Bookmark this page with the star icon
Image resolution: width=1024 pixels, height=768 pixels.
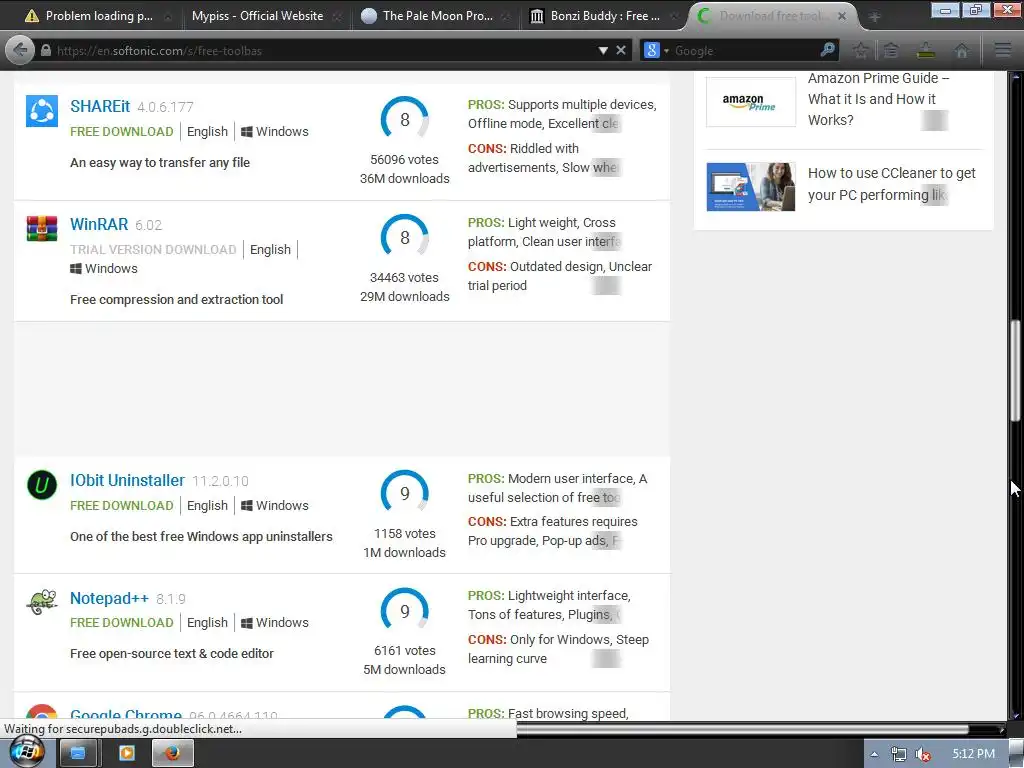pos(861,50)
